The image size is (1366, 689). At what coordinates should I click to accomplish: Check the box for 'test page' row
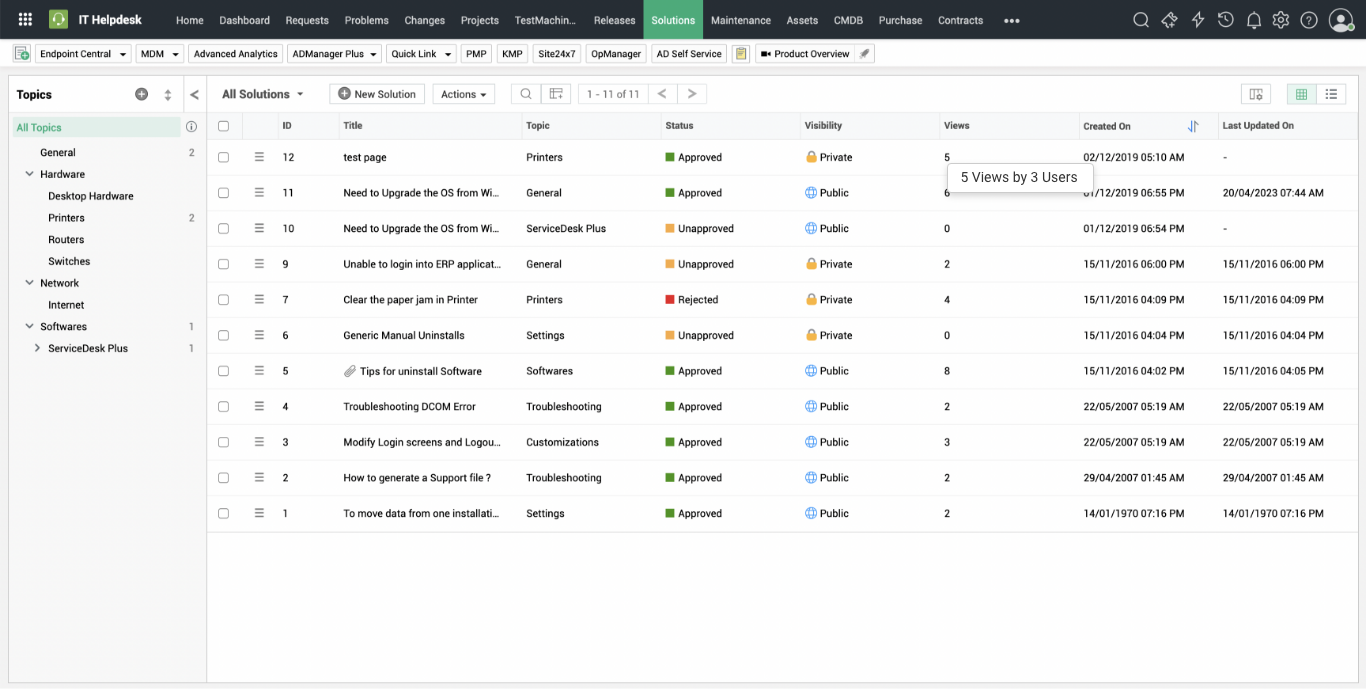pos(223,157)
